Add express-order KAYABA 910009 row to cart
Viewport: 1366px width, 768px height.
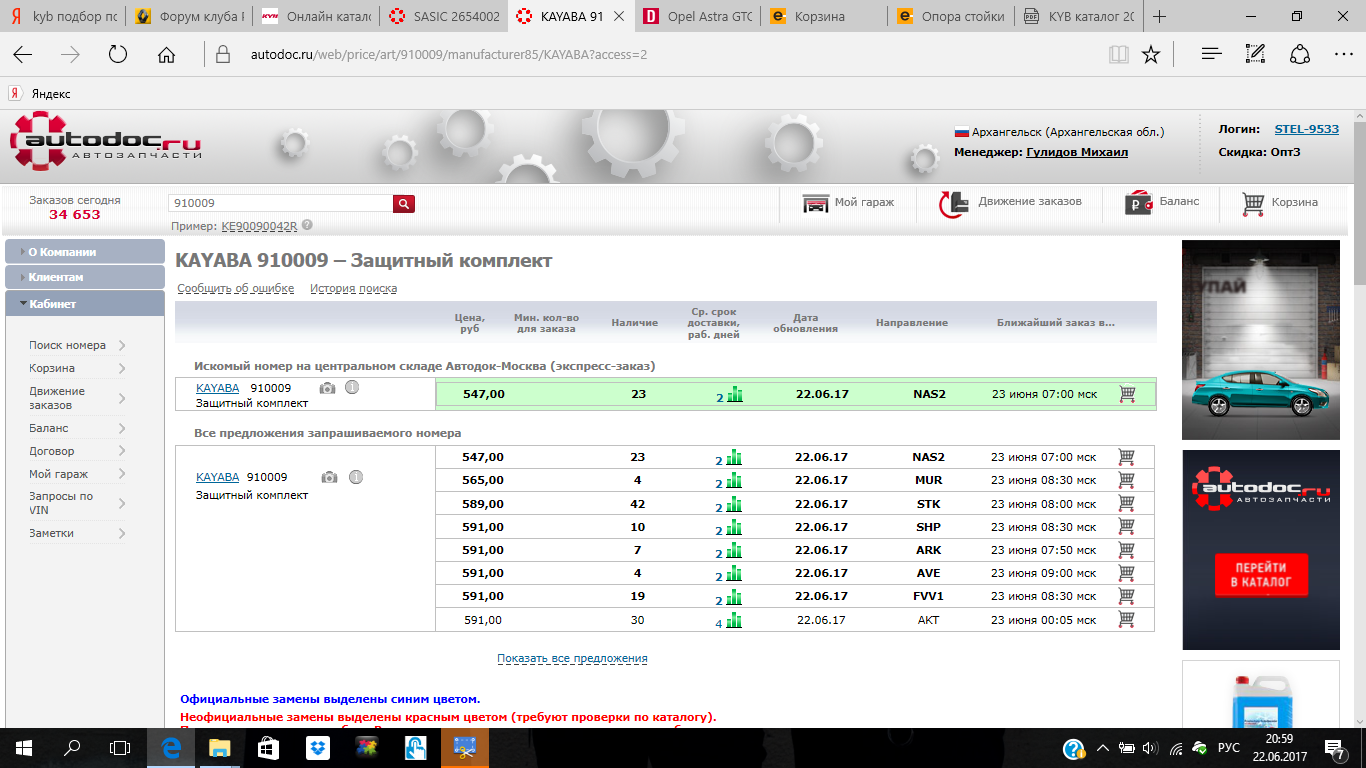click(x=1127, y=394)
